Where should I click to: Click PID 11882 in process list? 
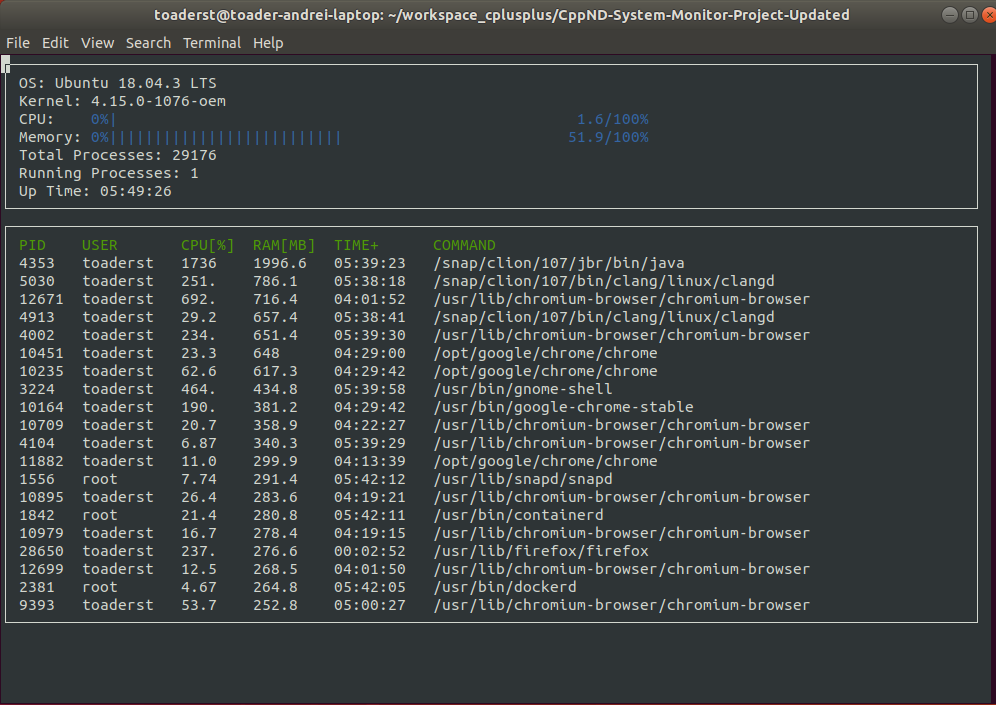41,461
